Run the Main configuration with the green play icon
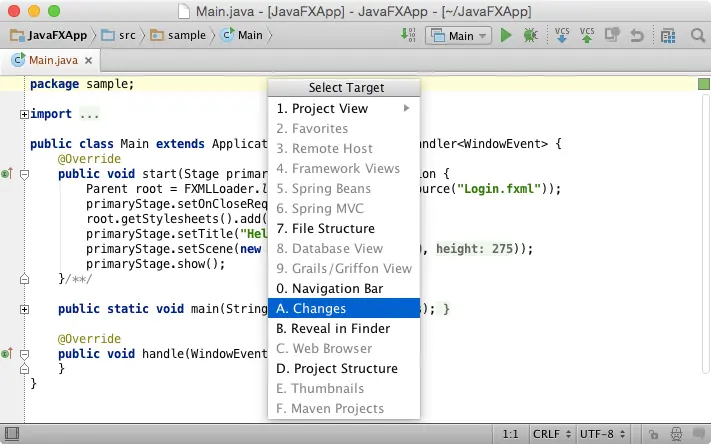The image size is (711, 444). [x=506, y=35]
